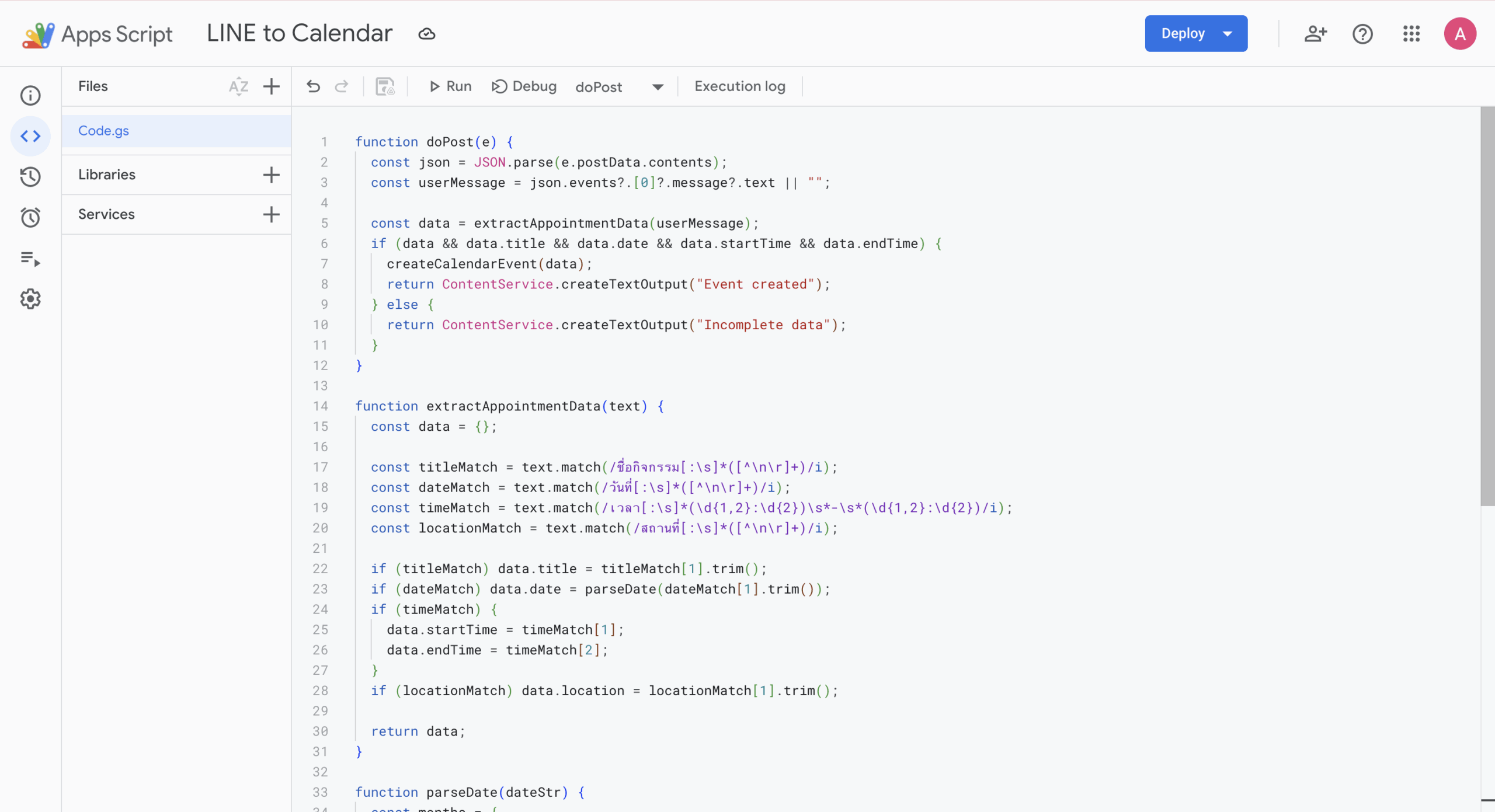Run the selected function

450,86
